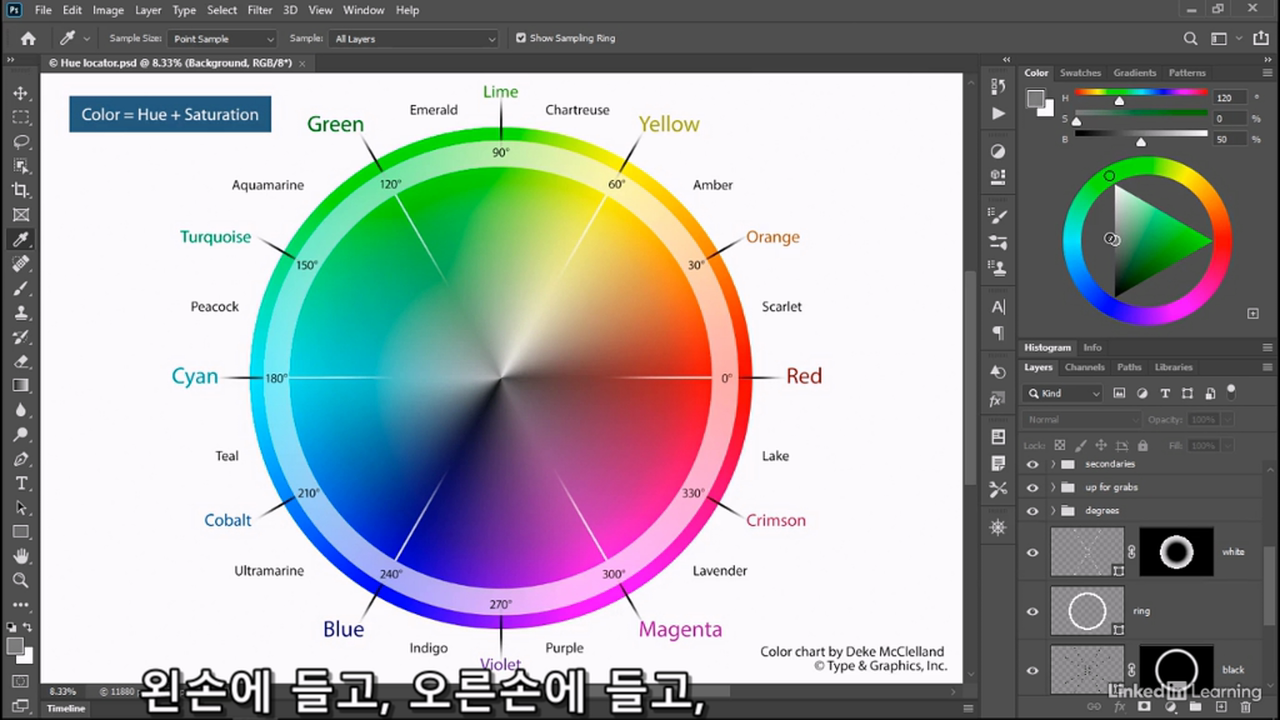Image resolution: width=1280 pixels, height=720 pixels.
Task: Select the History Brush tool
Action: 21,336
